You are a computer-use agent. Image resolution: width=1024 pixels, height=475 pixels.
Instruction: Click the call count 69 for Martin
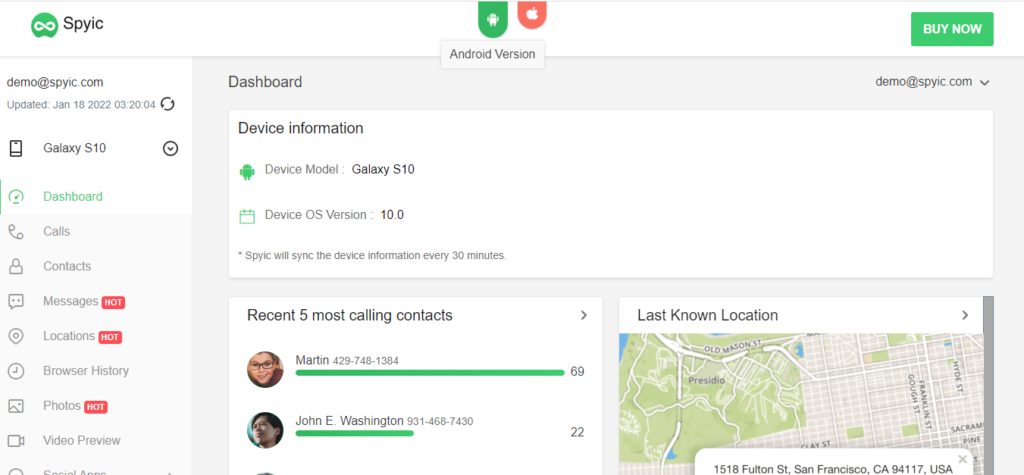point(577,372)
